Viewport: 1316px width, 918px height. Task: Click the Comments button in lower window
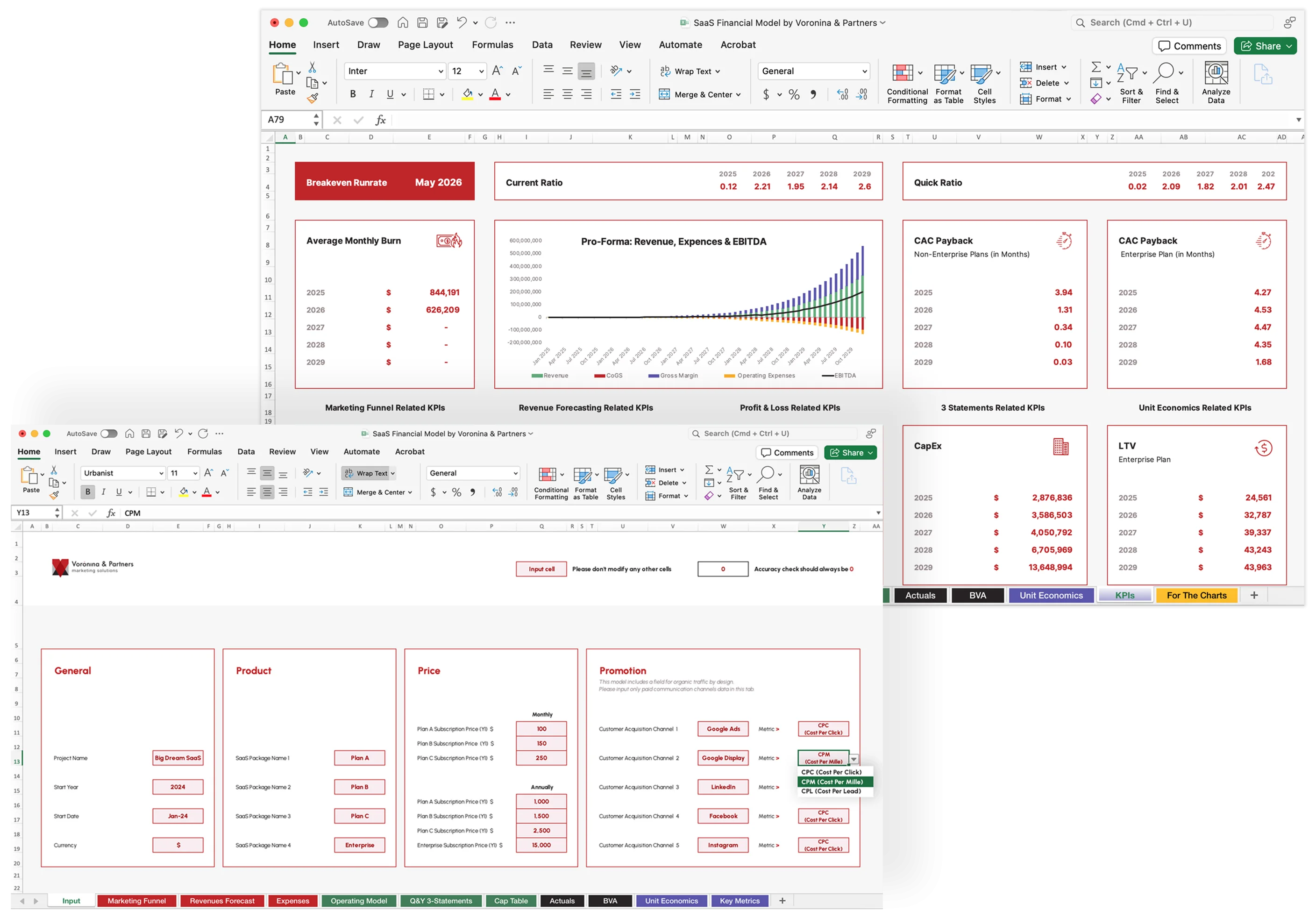(787, 453)
